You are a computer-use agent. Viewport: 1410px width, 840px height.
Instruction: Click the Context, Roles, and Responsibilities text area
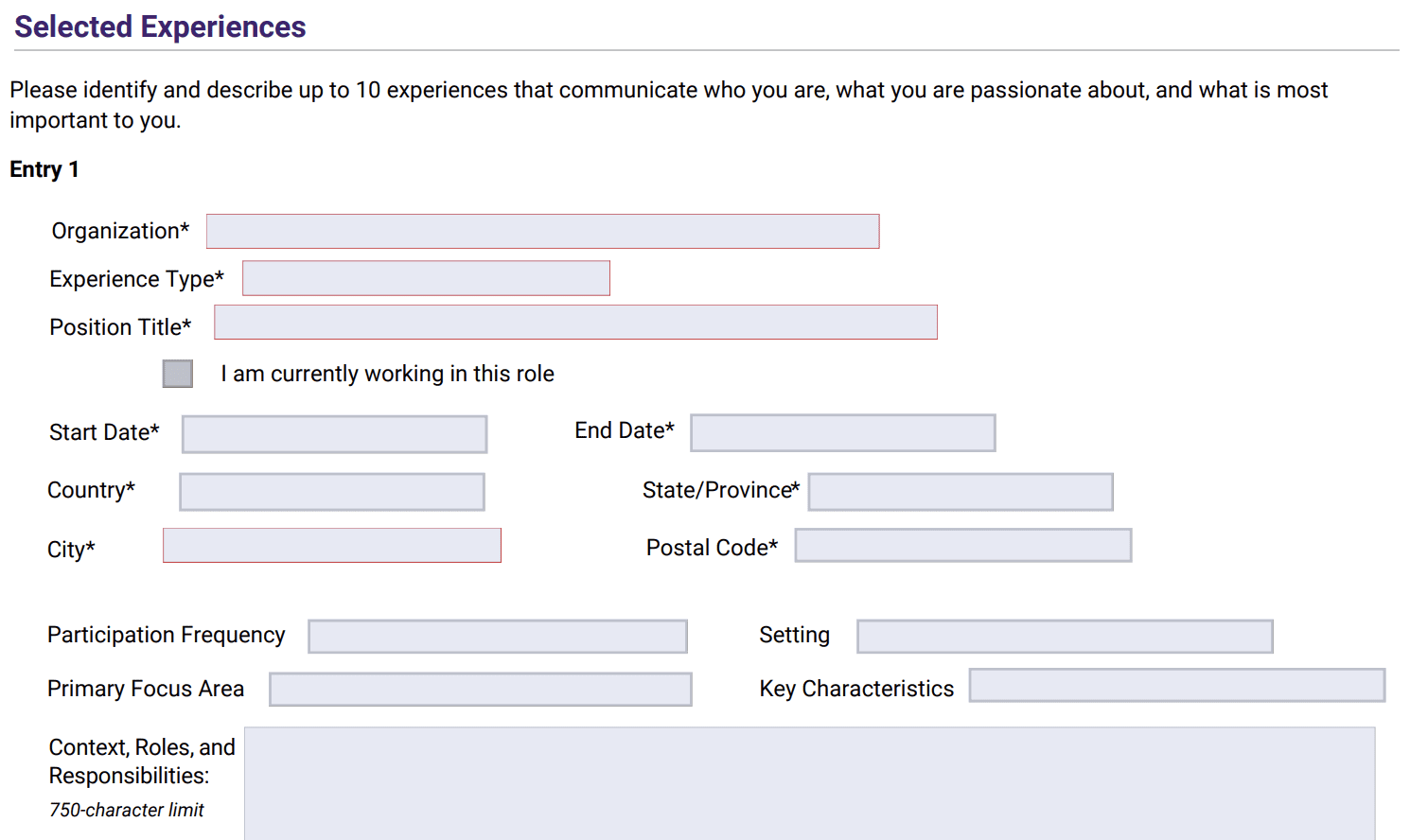point(809,783)
